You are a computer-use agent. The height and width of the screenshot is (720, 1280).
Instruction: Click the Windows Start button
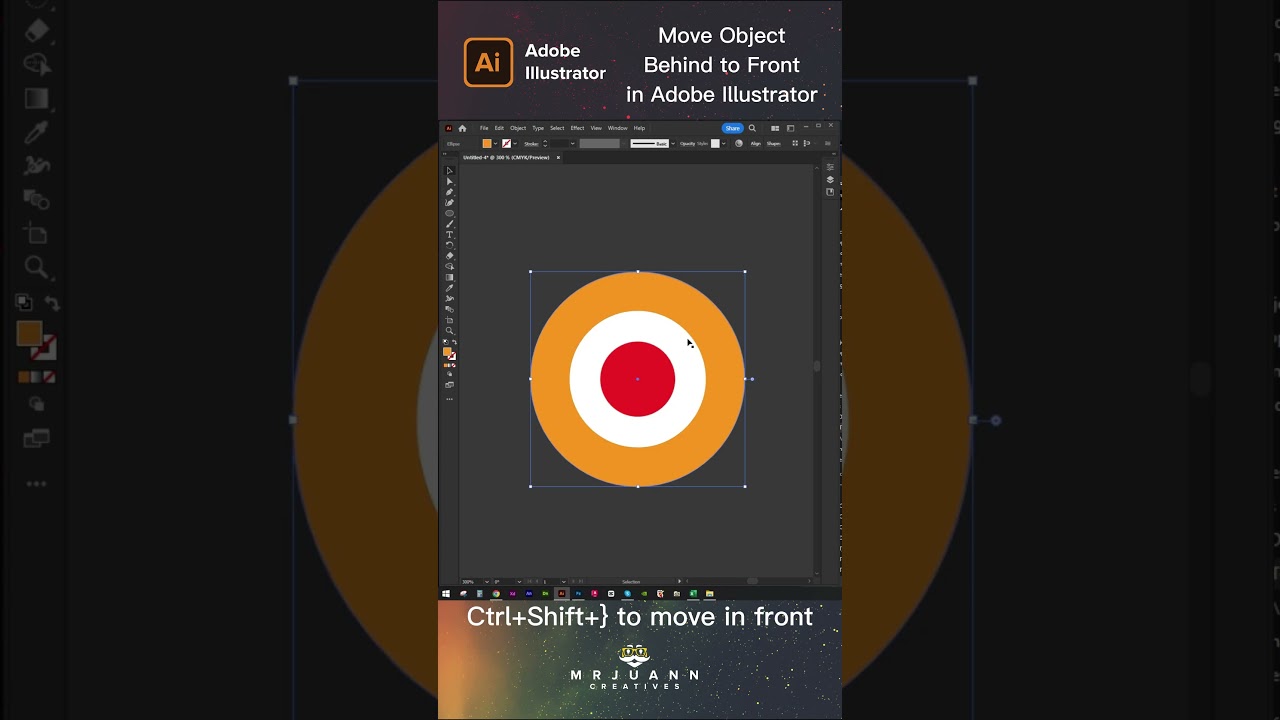click(x=446, y=594)
